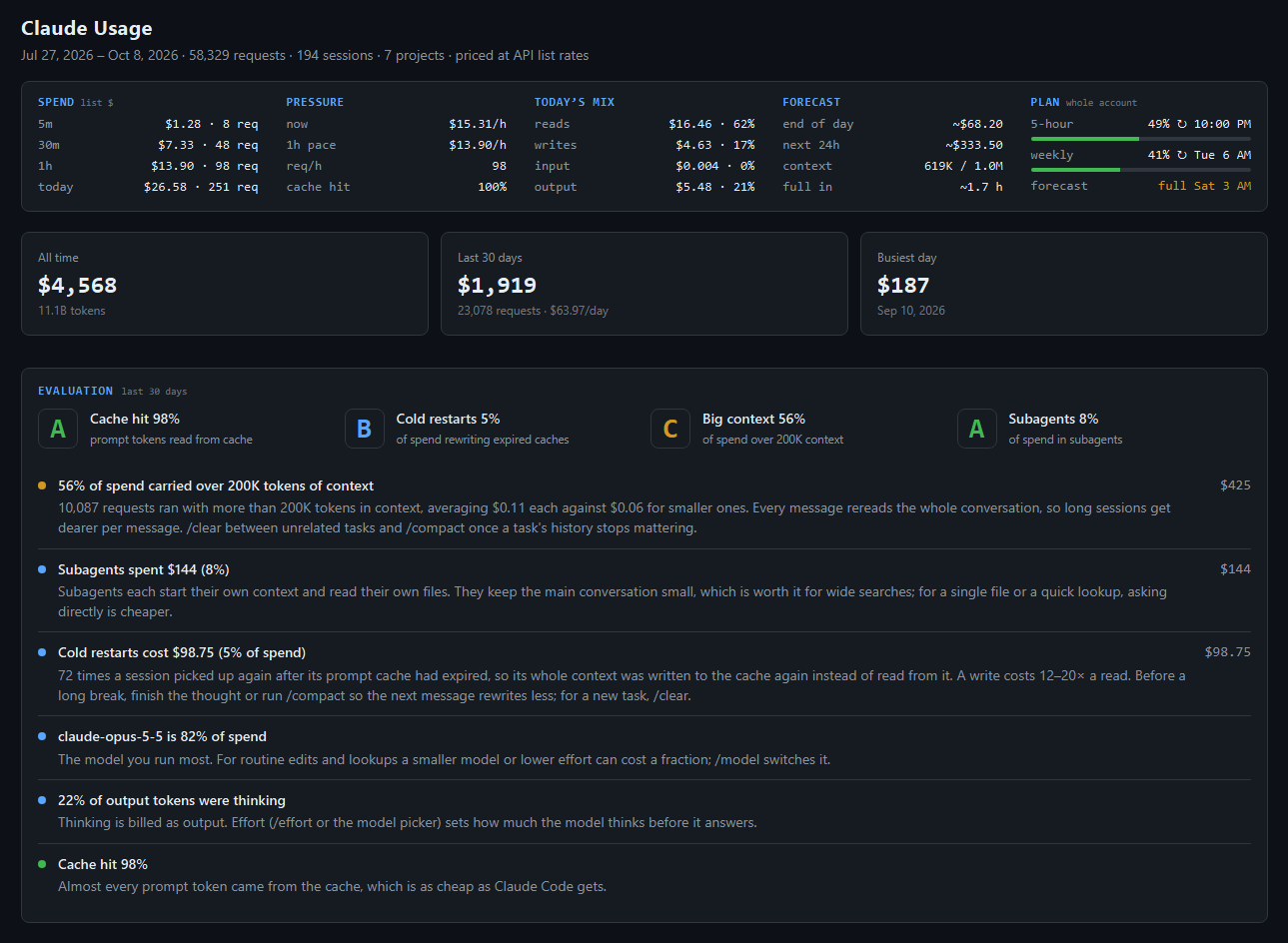Click the Subagents grade A badge
Screen dimensions: 1288x943
point(976,429)
